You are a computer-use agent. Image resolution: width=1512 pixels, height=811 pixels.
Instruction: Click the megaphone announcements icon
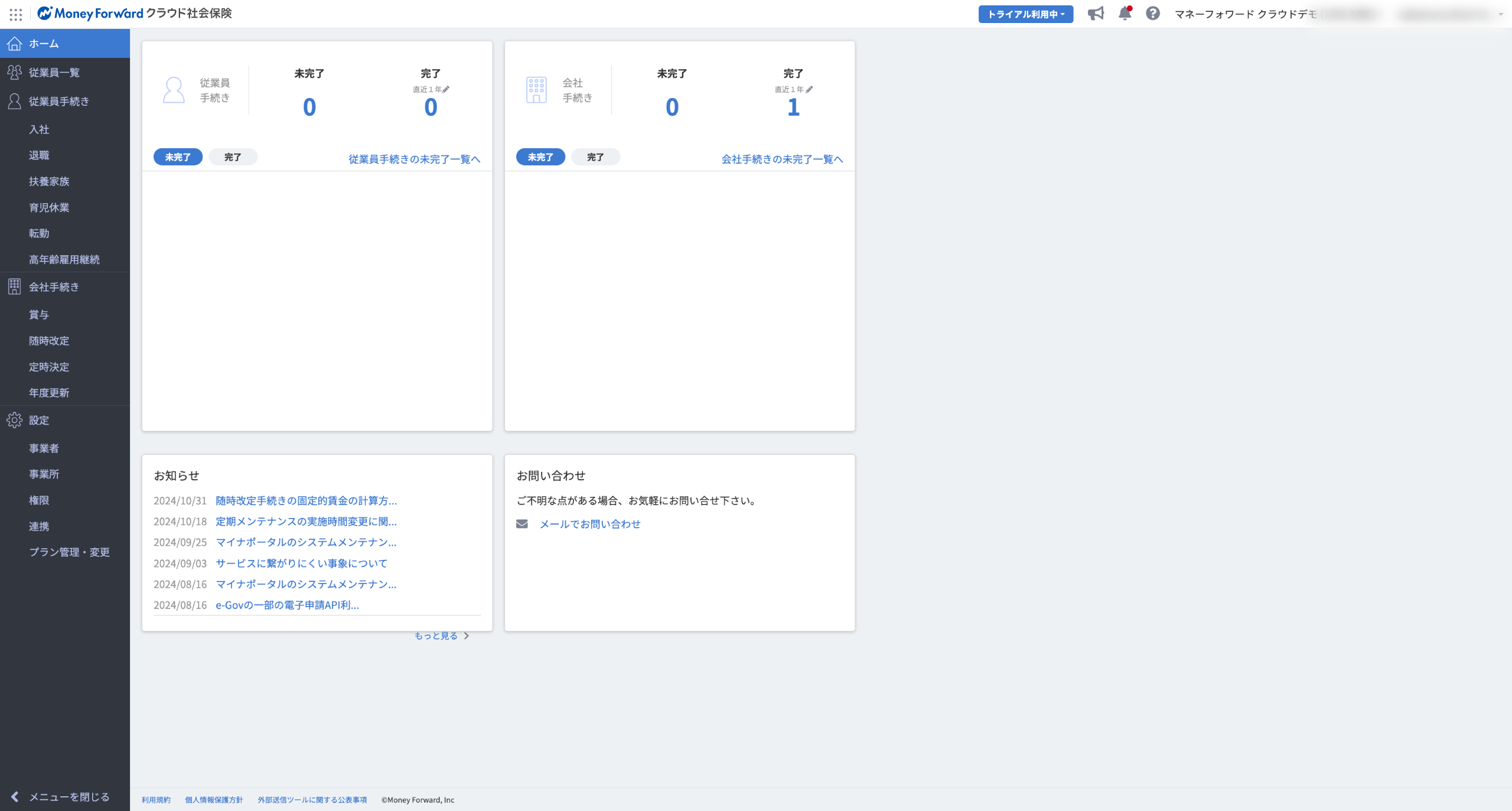coord(1096,14)
